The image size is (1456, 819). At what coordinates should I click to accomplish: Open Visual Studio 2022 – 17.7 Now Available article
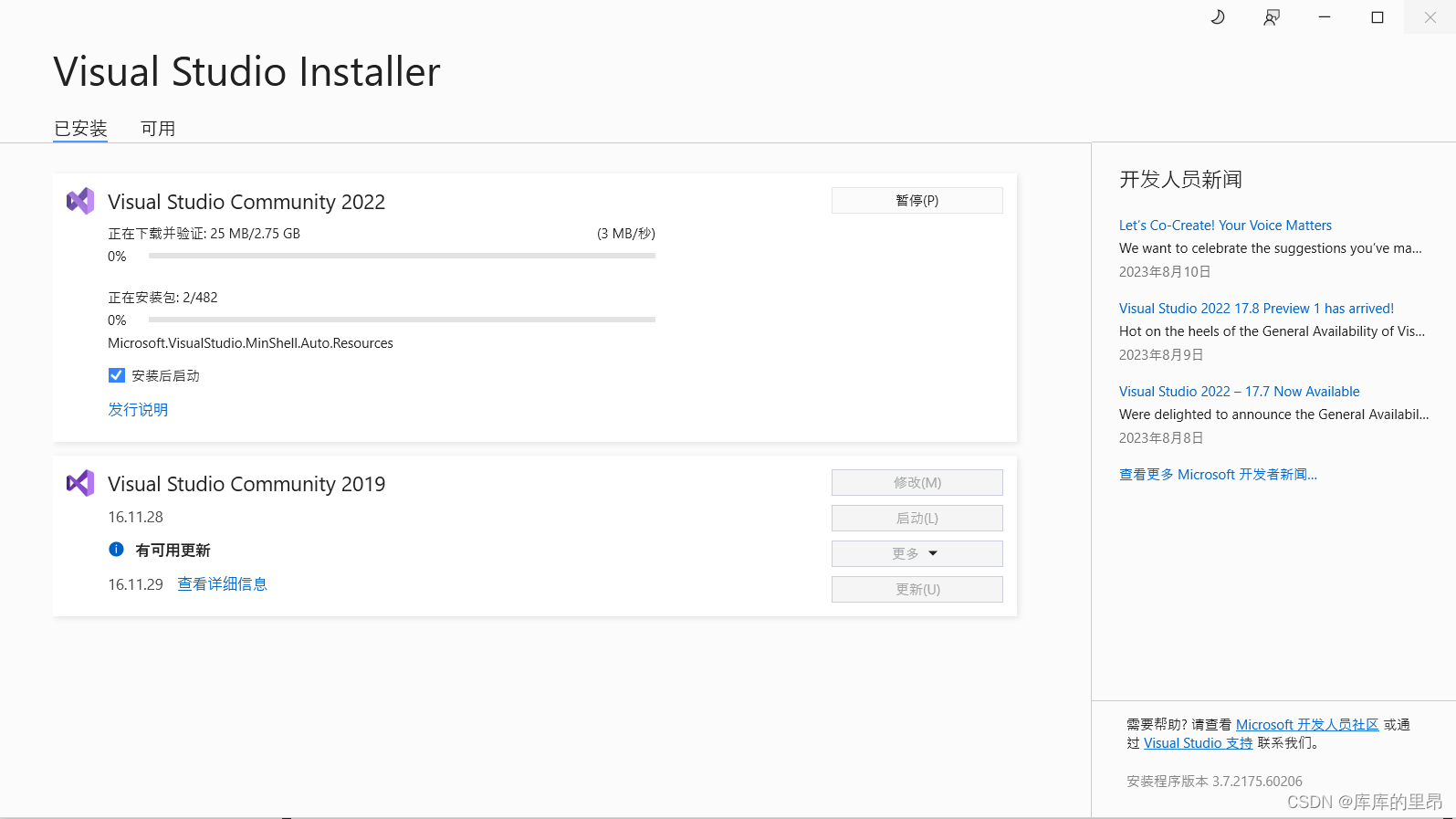click(1239, 392)
